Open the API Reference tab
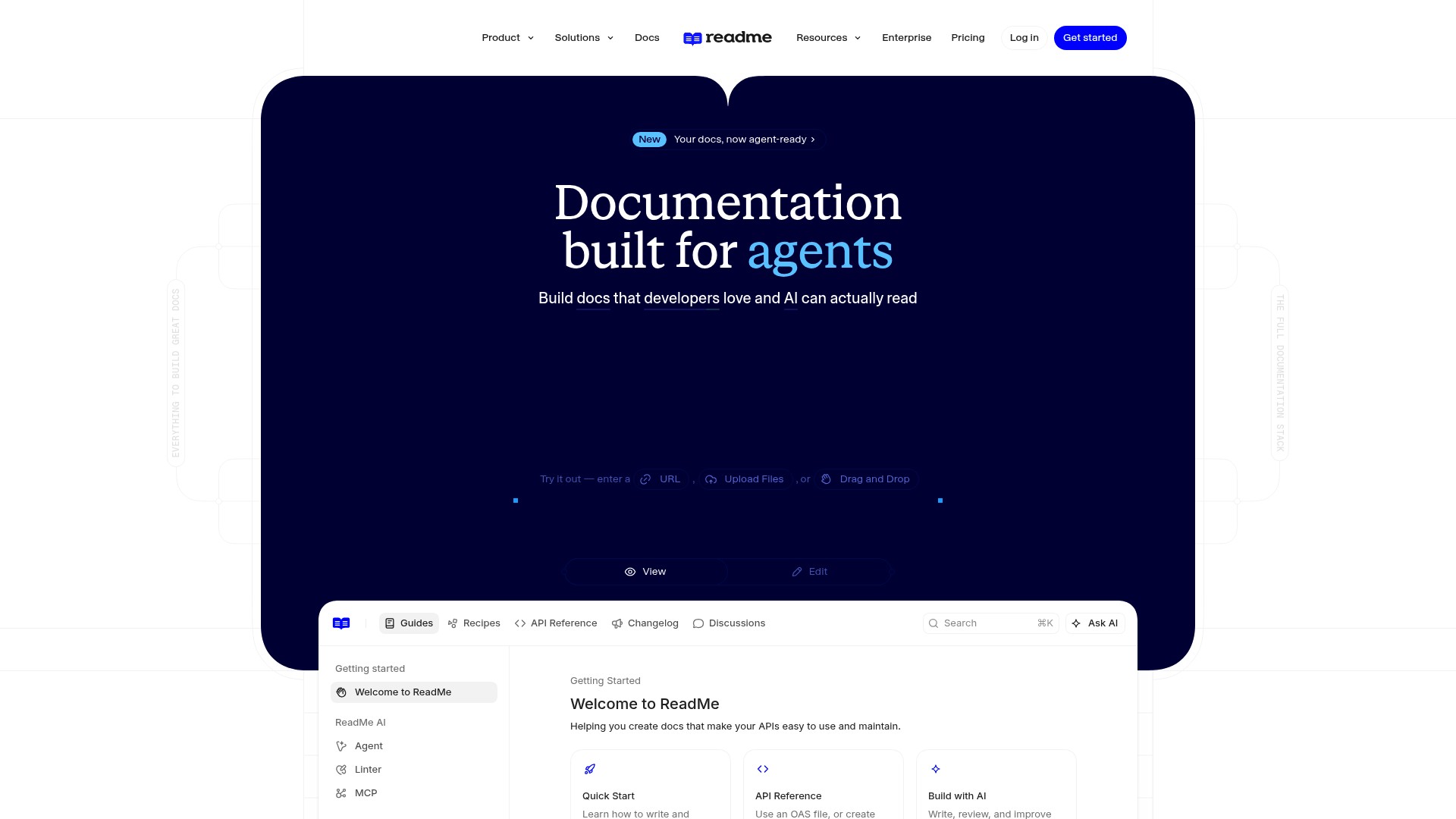This screenshot has width=1456, height=819. (x=556, y=623)
